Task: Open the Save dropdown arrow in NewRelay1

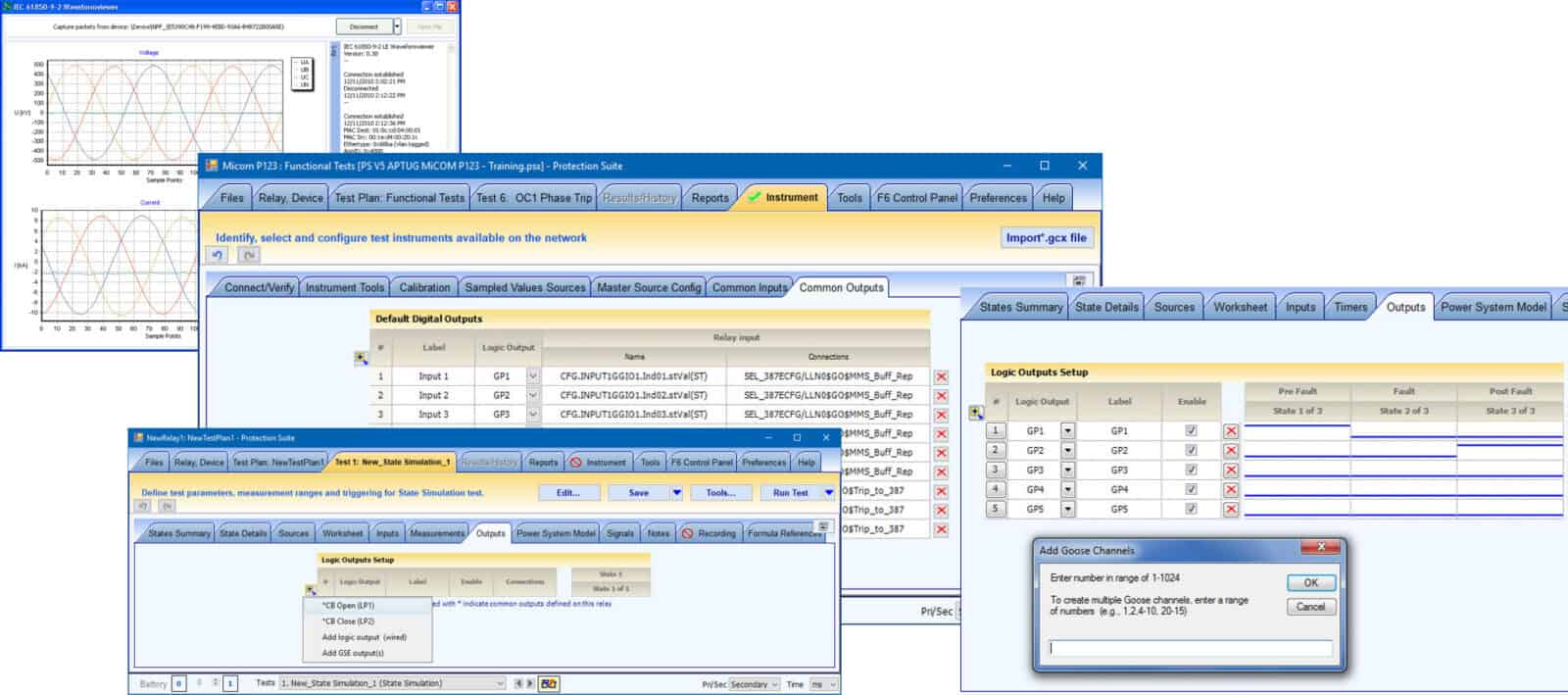Action: tap(676, 493)
